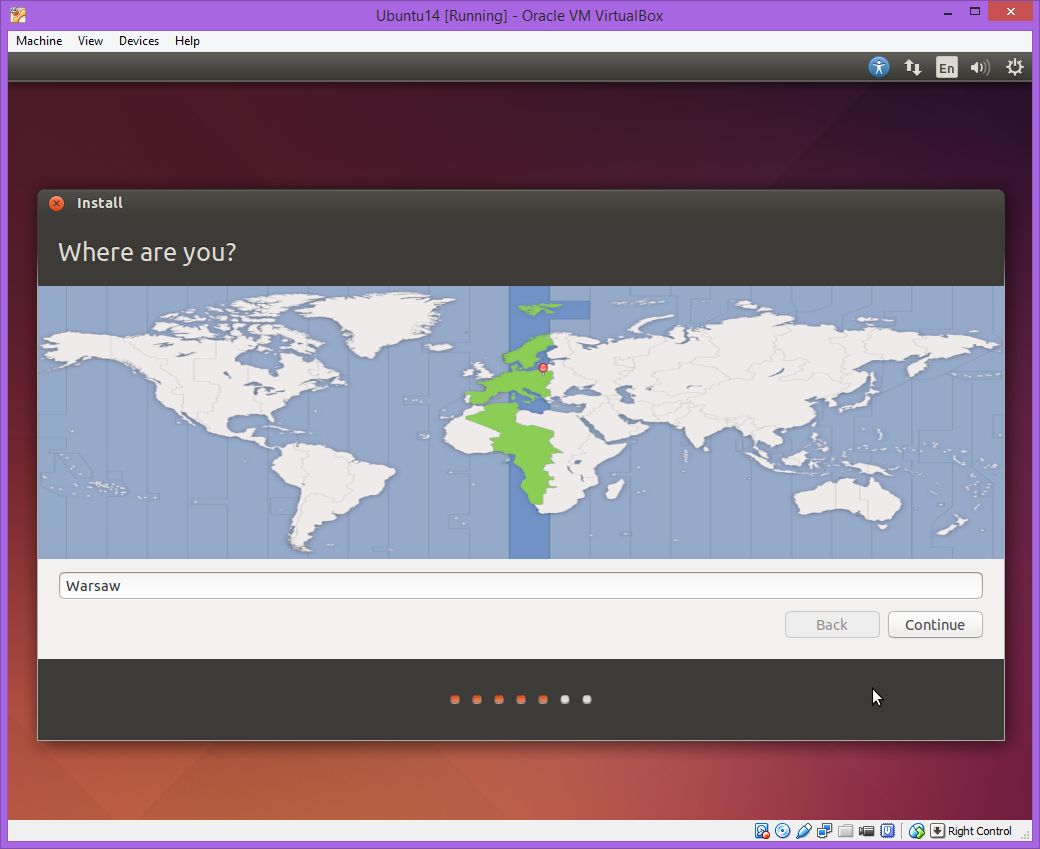
Task: Minimize the VirtualBox window
Action: pyautogui.click(x=948, y=13)
